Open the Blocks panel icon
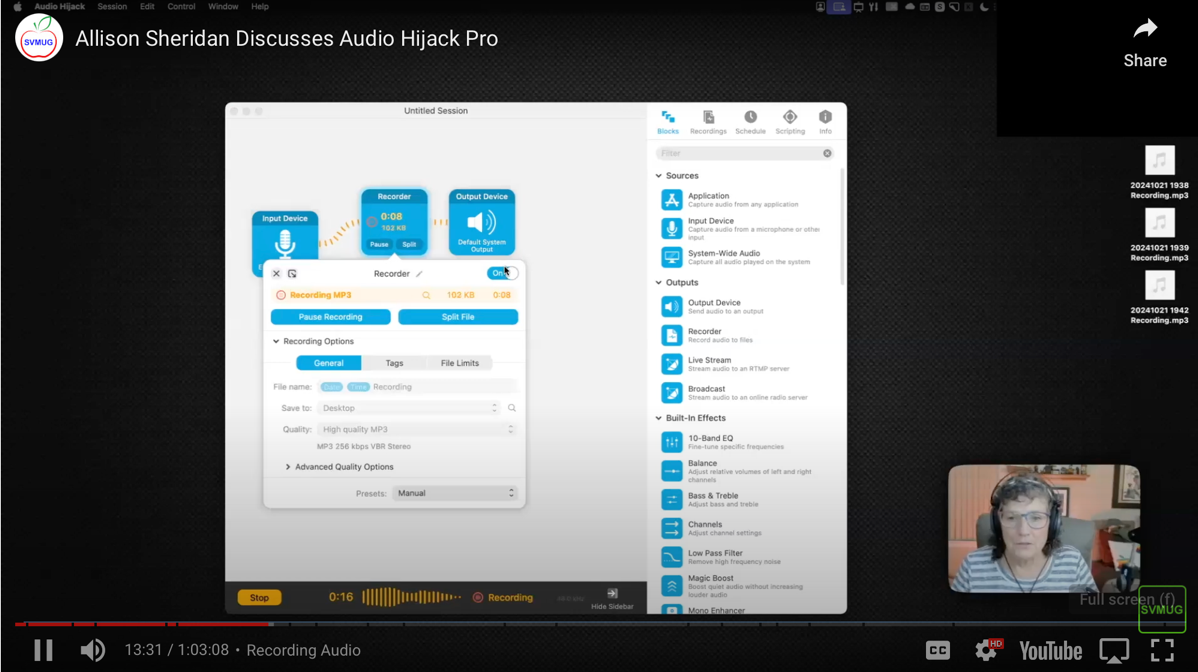Viewport: 1198px width, 672px height. coord(668,118)
